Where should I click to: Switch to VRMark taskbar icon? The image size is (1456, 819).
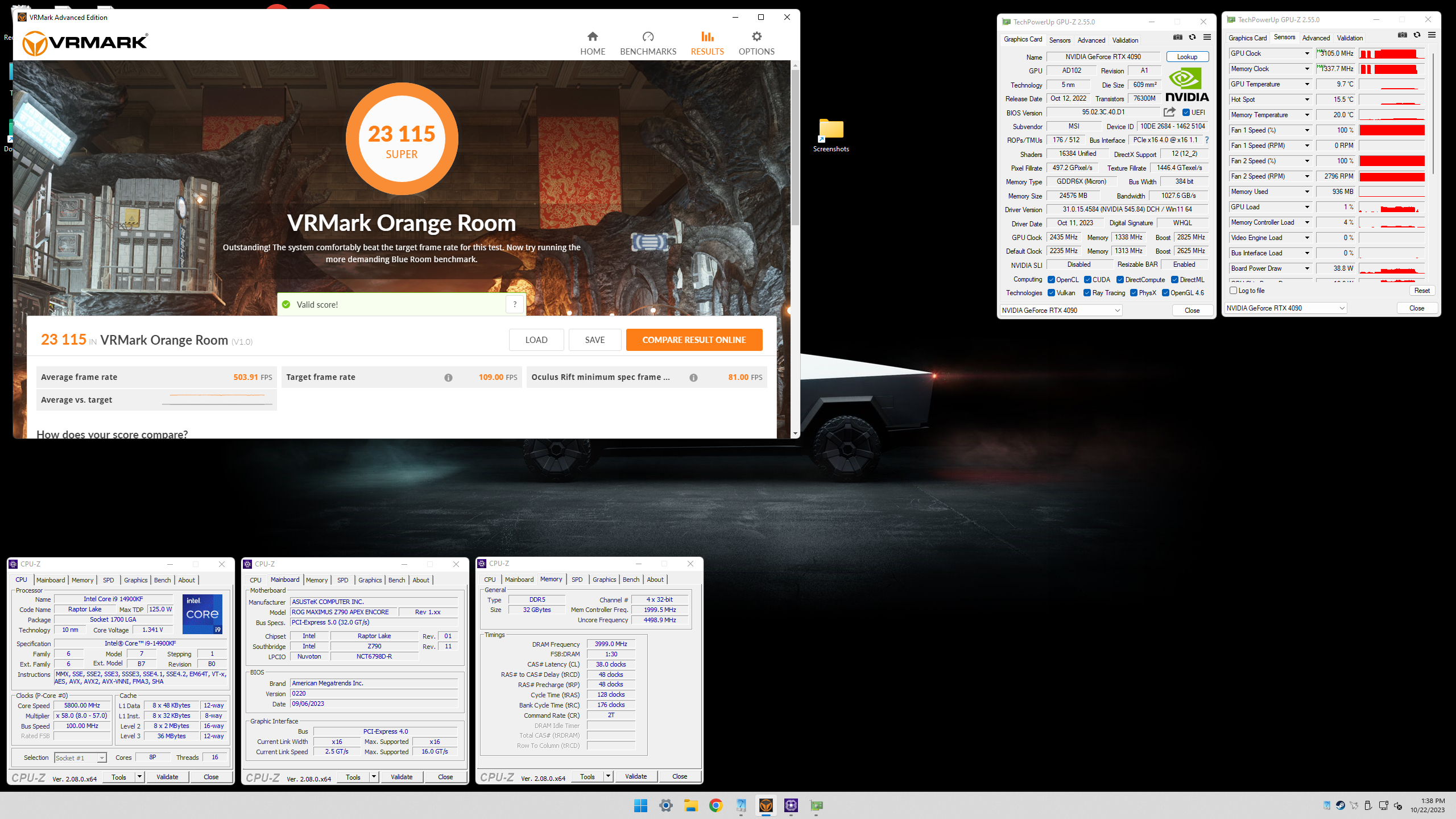coord(766,805)
